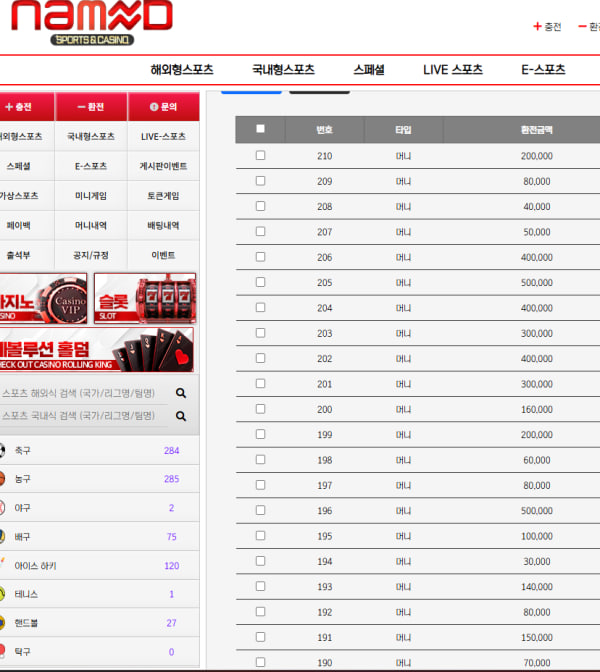The height and width of the screenshot is (672, 600).
Task: Click the search icon for overseas sports search
Action: (181, 393)
